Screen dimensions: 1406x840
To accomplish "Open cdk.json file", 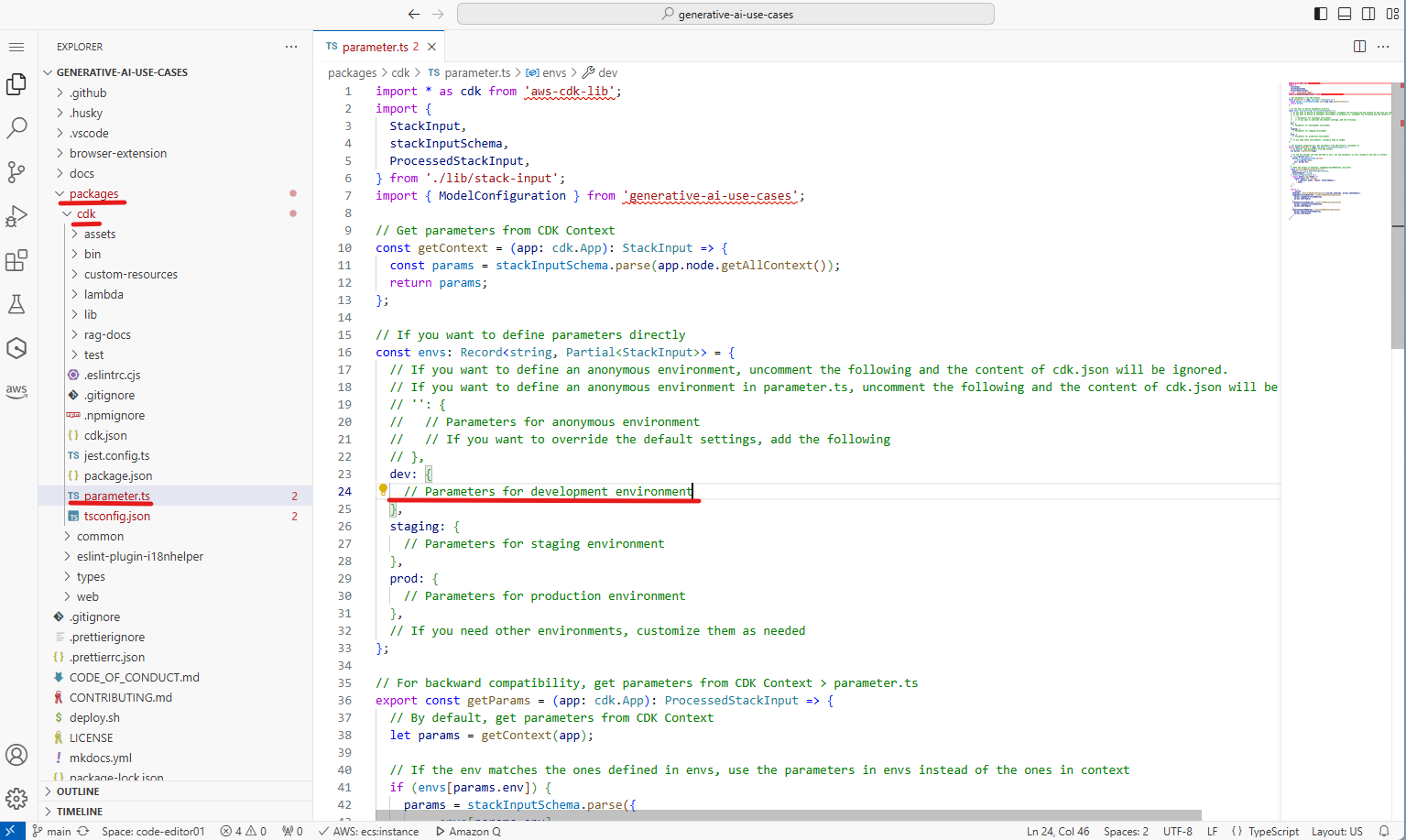I will (176, 435).
